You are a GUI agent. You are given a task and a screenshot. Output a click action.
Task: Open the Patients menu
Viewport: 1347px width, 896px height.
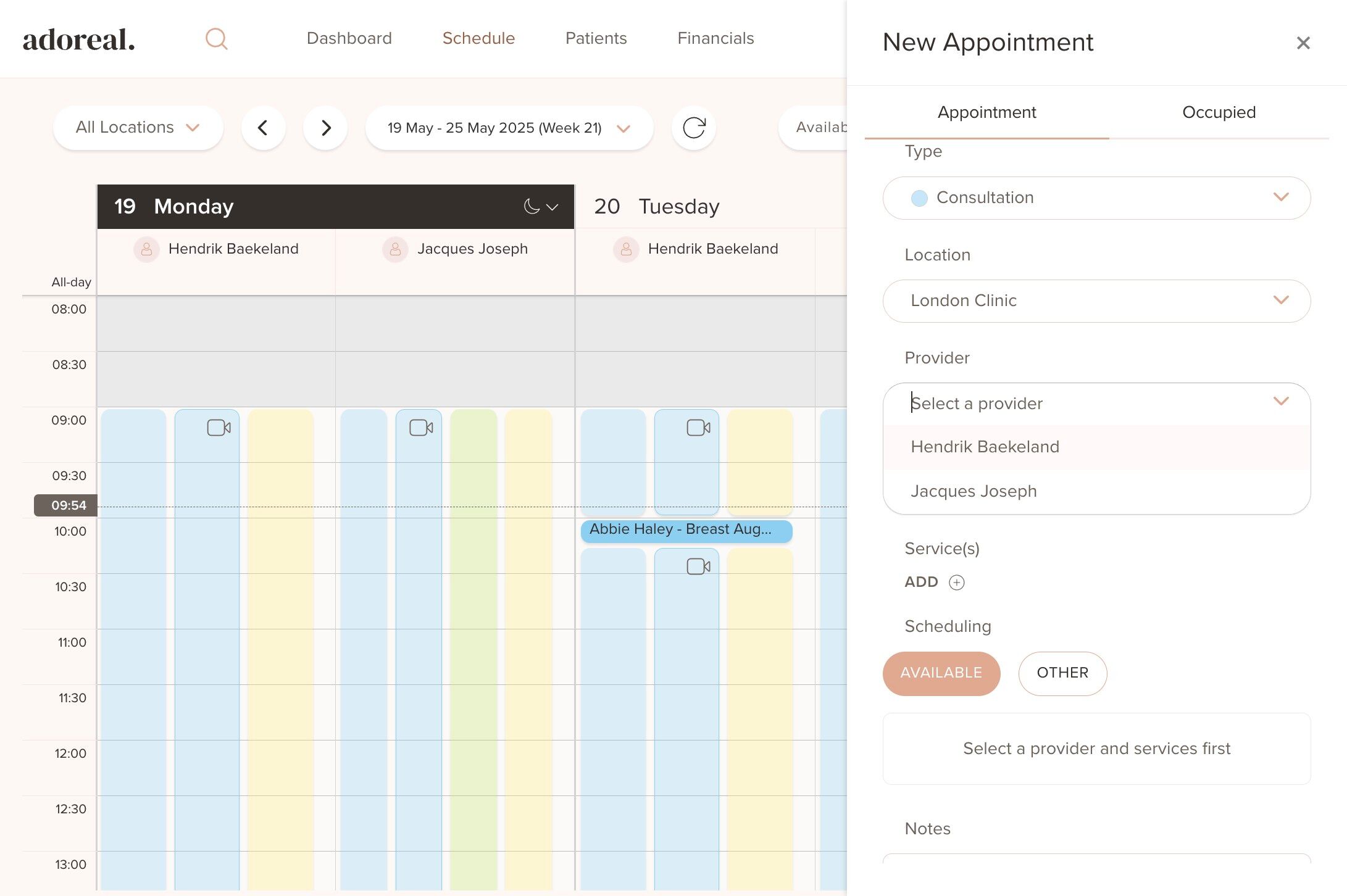point(596,38)
